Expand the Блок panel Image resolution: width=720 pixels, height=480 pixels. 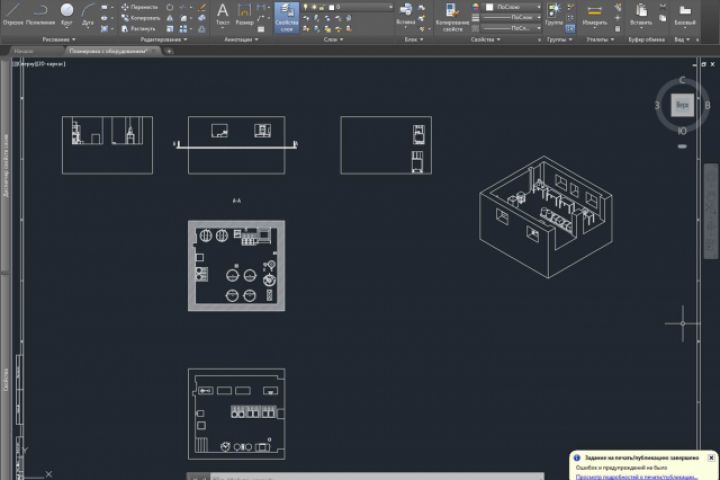414,40
